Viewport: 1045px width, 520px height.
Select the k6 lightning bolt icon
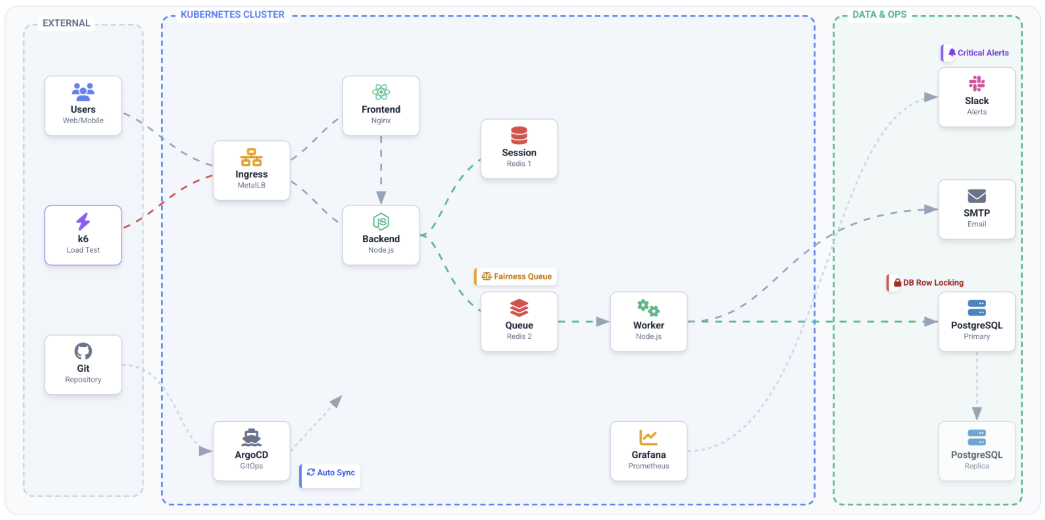[83, 221]
